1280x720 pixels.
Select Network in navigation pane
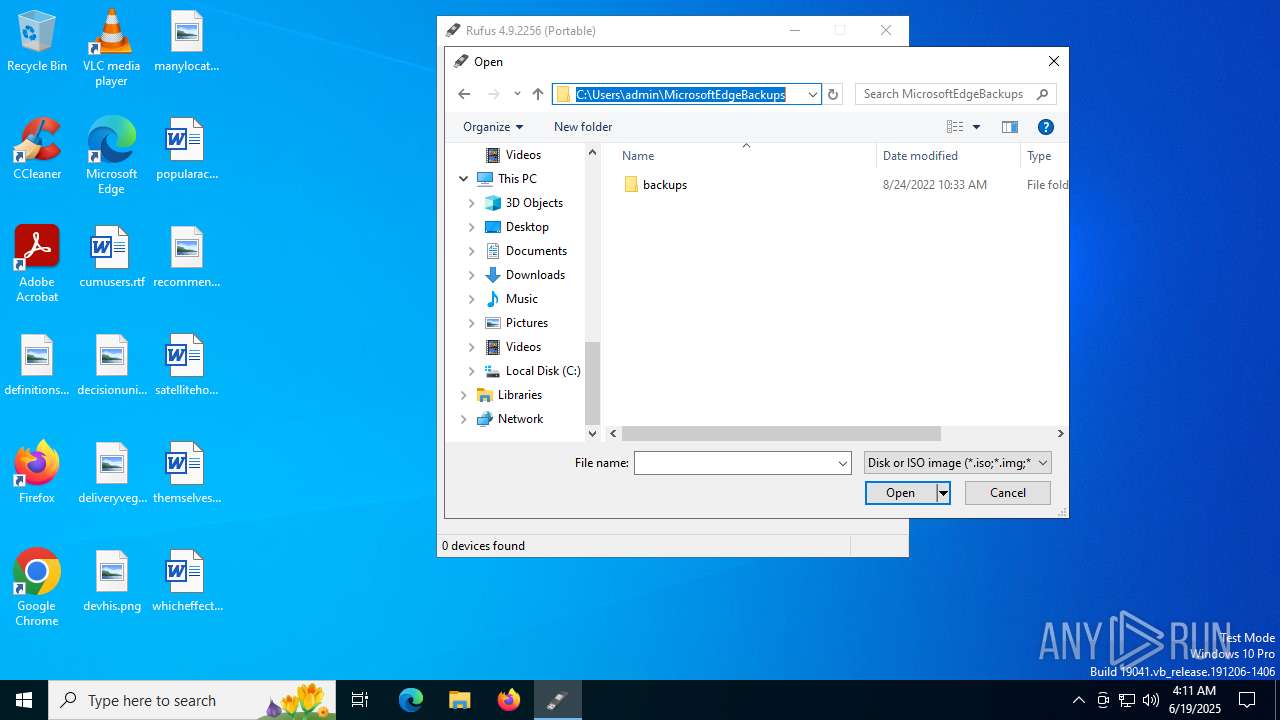point(520,419)
